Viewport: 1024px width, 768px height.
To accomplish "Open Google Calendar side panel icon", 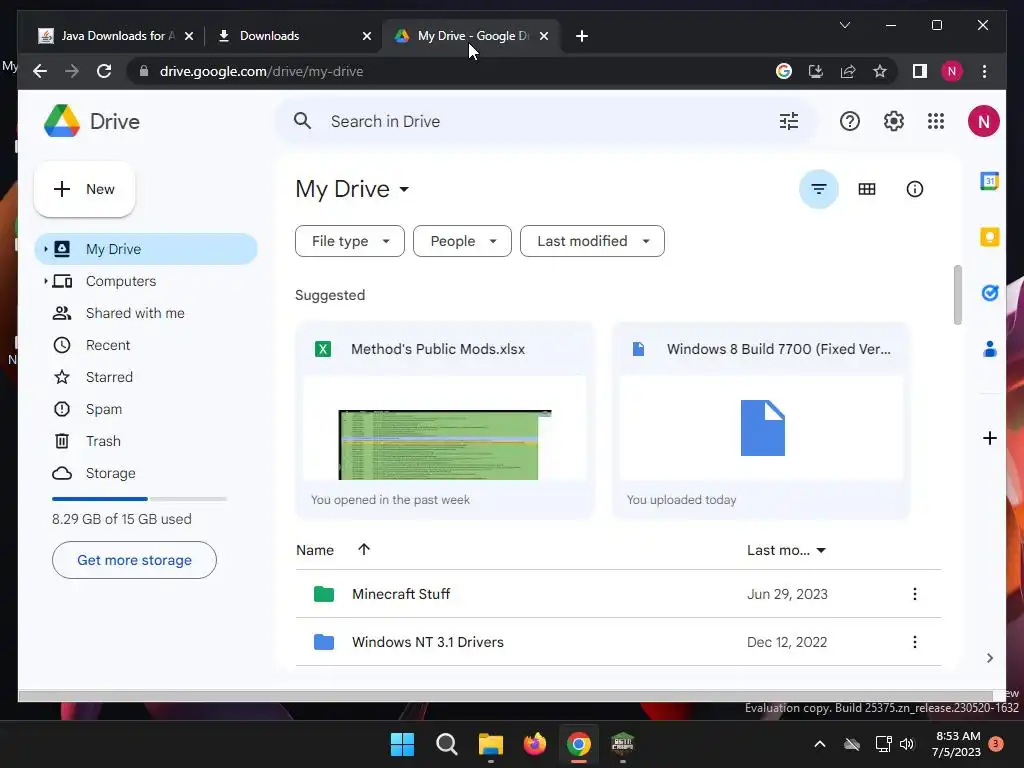I will pos(989,180).
